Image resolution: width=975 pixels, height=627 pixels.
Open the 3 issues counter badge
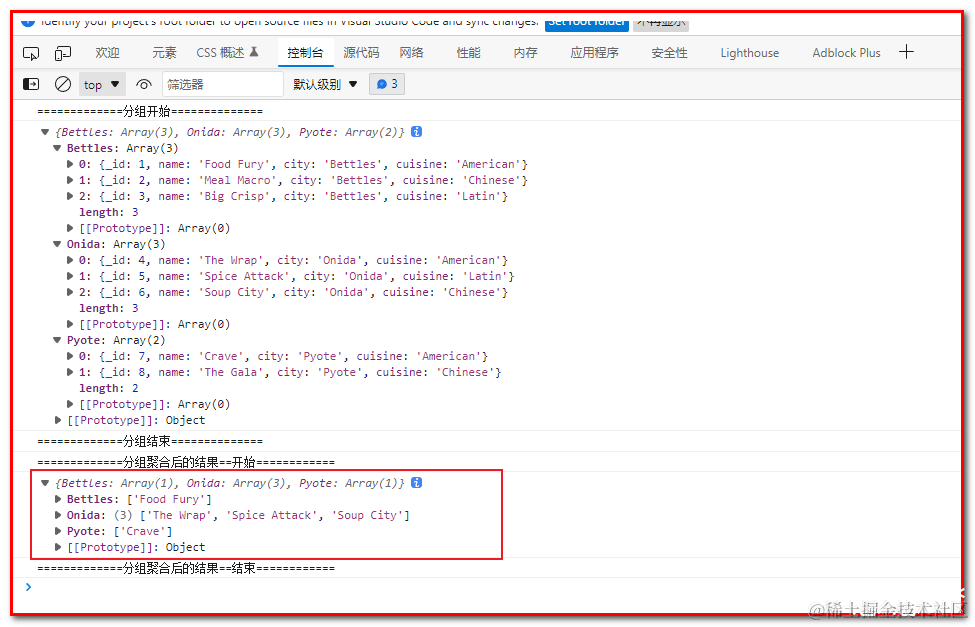[387, 84]
